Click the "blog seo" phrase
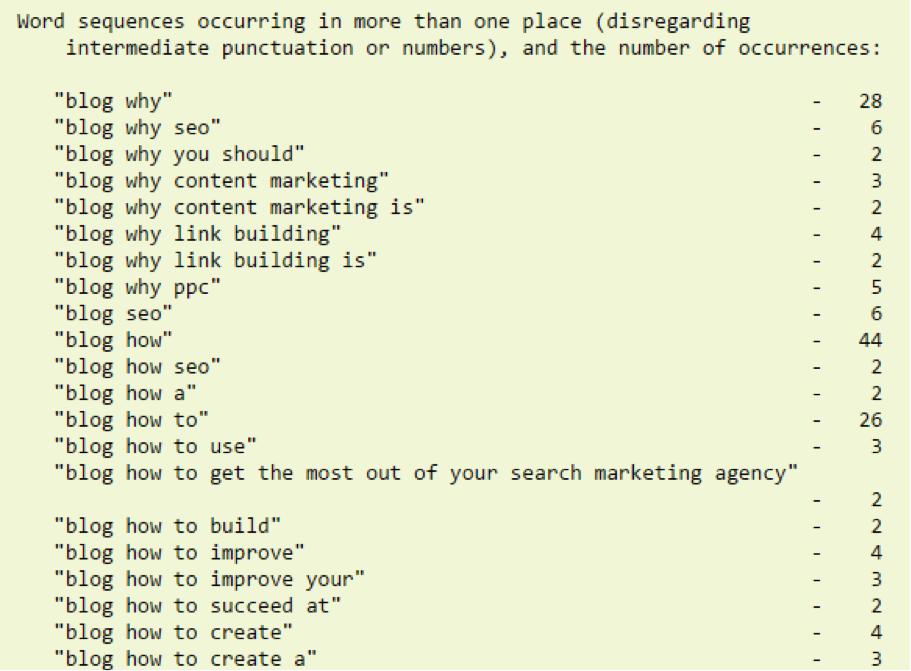 113,314
